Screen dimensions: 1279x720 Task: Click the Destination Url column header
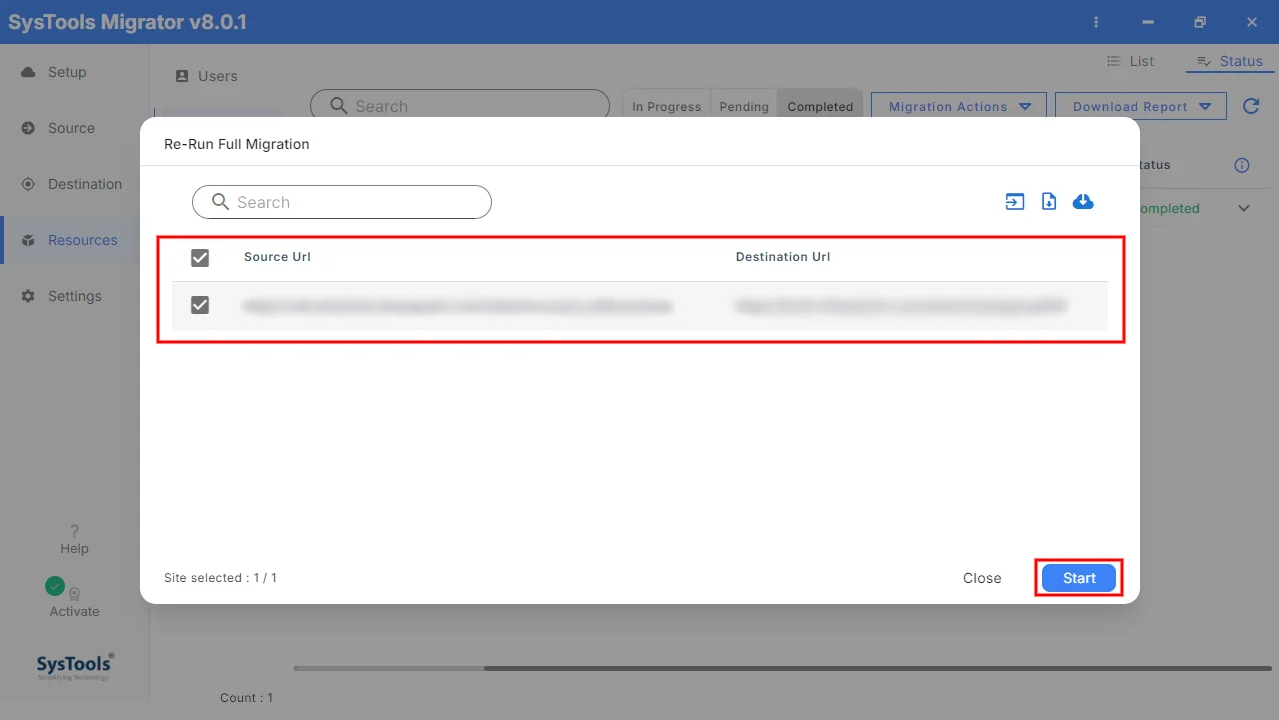coord(783,257)
